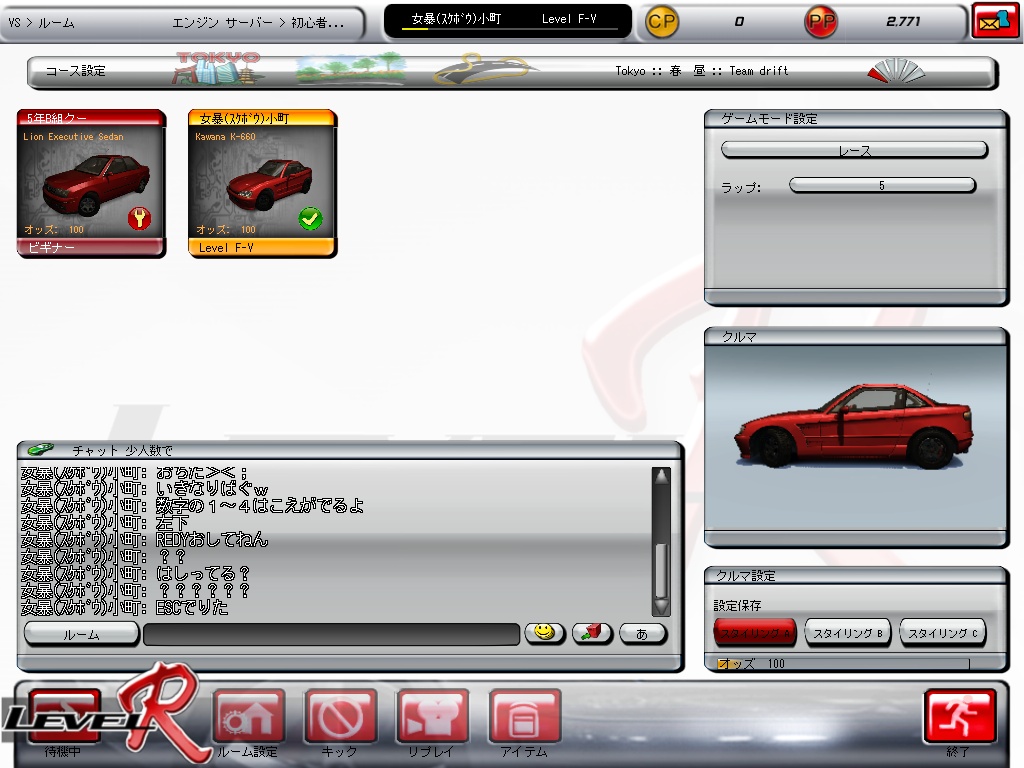Click the chat scrollbar up arrow
1024x768 pixels.
662,476
